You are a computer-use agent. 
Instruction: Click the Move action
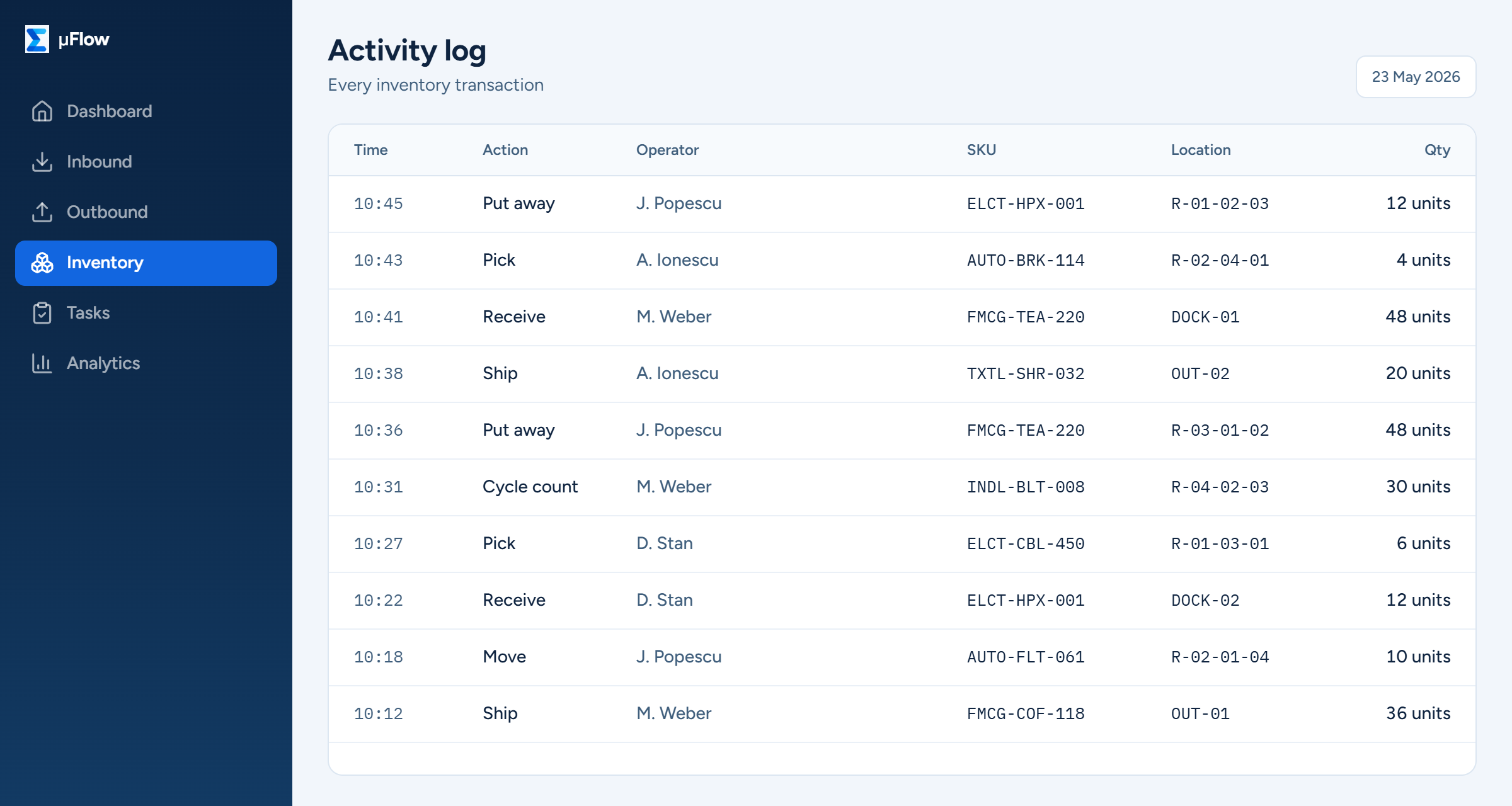[x=504, y=657]
